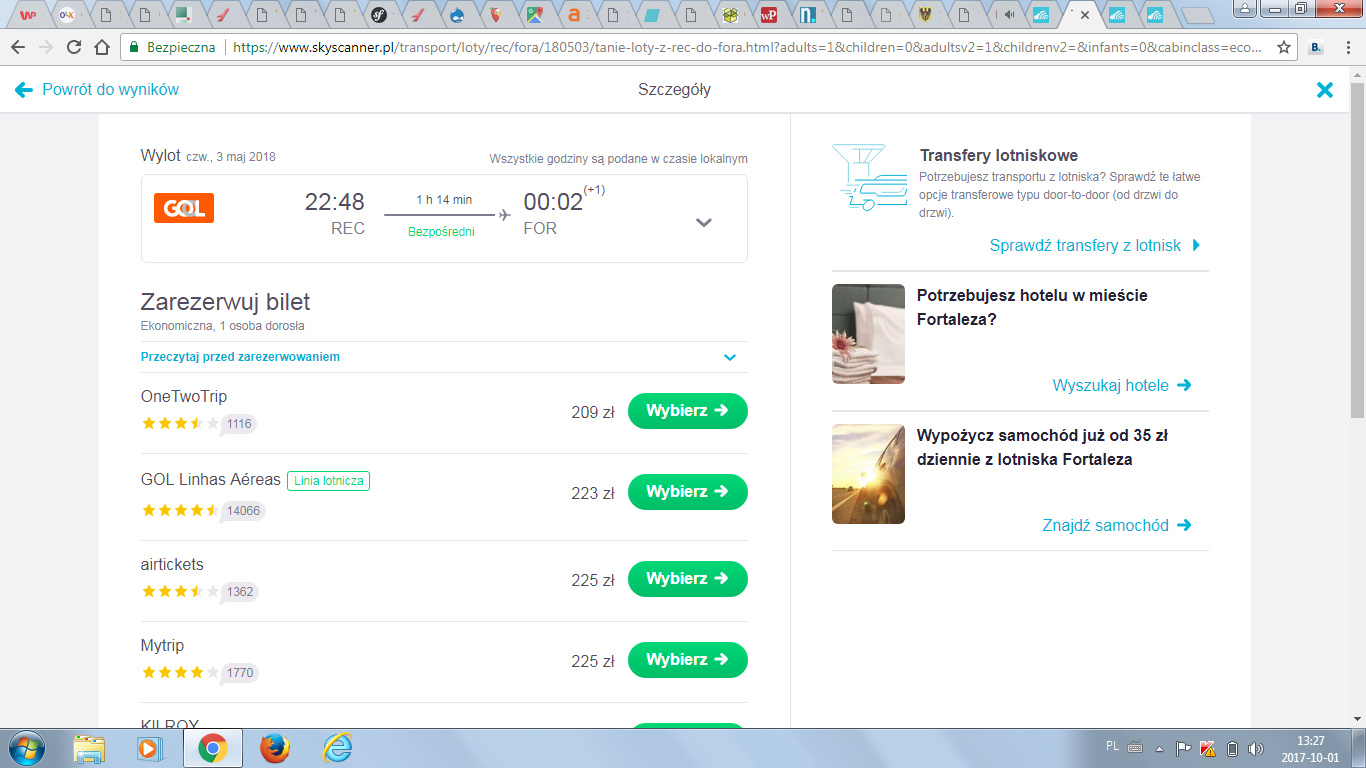Open a new browser tab
Image resolution: width=1366 pixels, height=768 pixels.
pos(1196,15)
